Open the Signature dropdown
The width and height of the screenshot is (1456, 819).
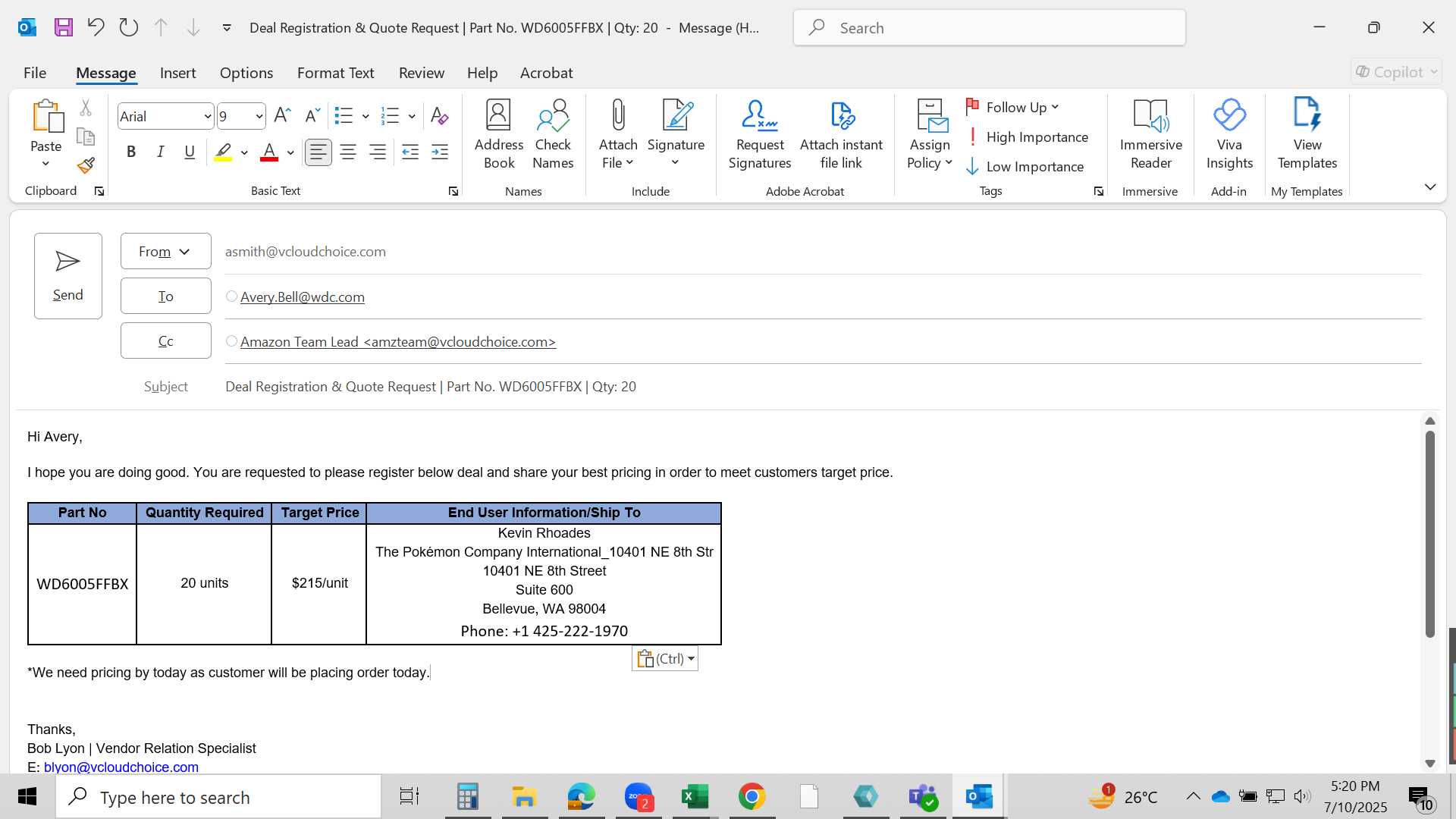pos(676,135)
